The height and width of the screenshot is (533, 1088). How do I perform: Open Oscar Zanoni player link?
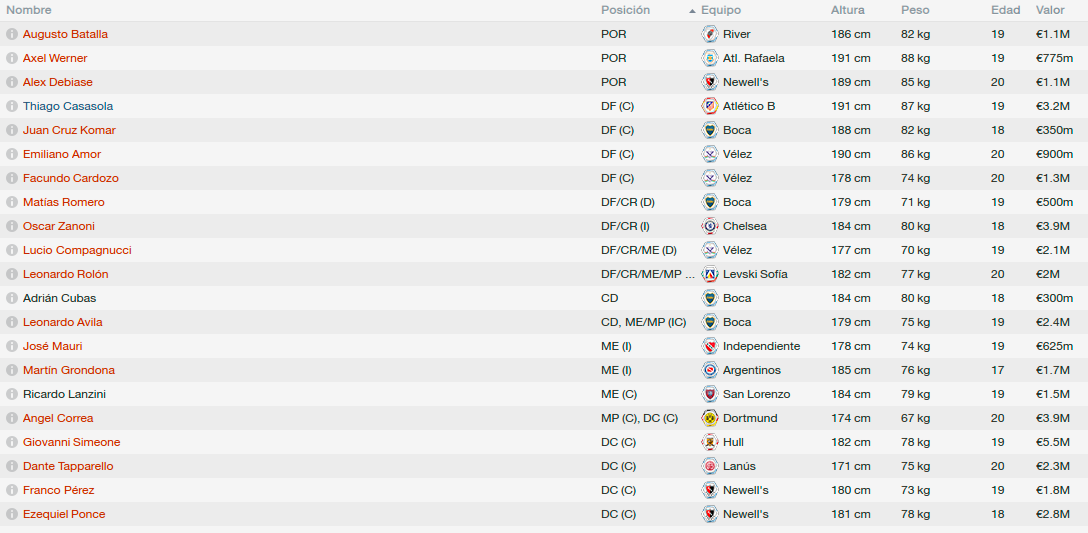59,226
